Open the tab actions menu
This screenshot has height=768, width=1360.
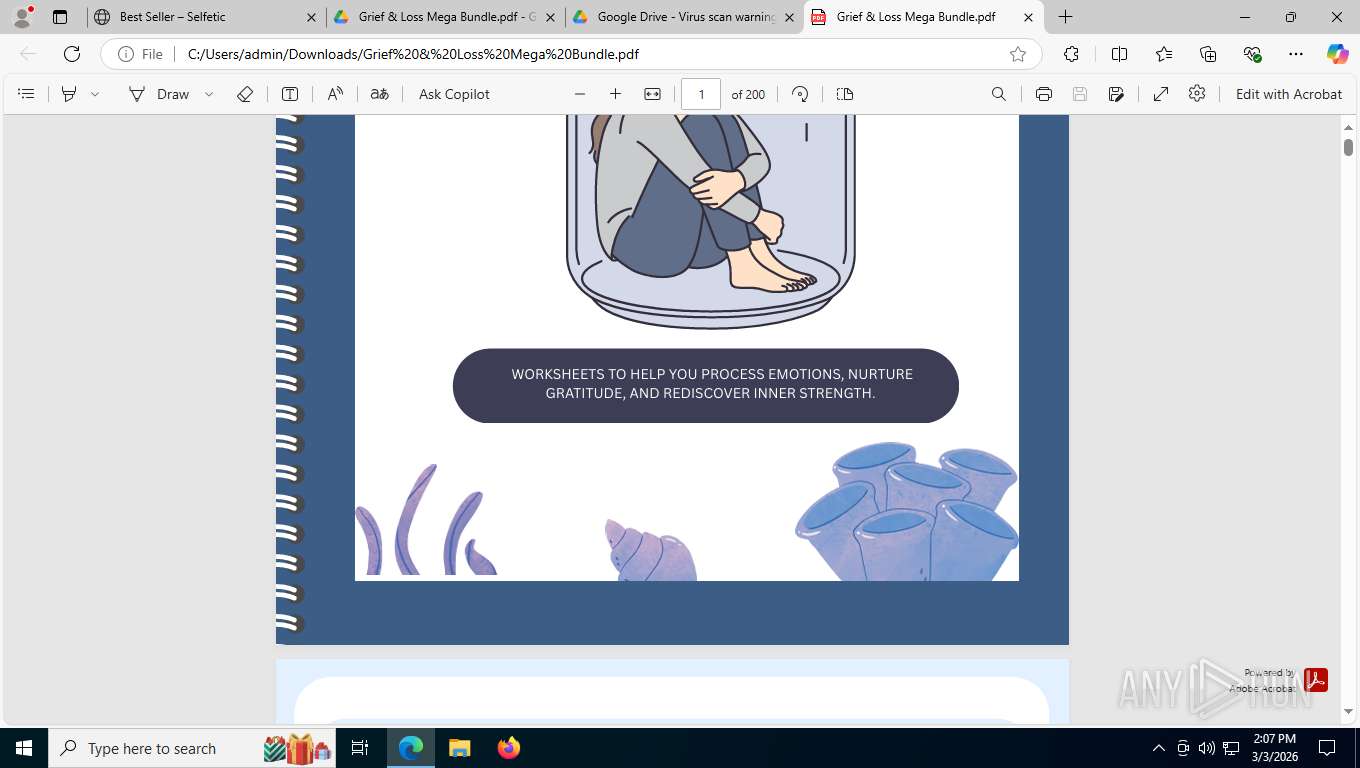tap(60, 17)
